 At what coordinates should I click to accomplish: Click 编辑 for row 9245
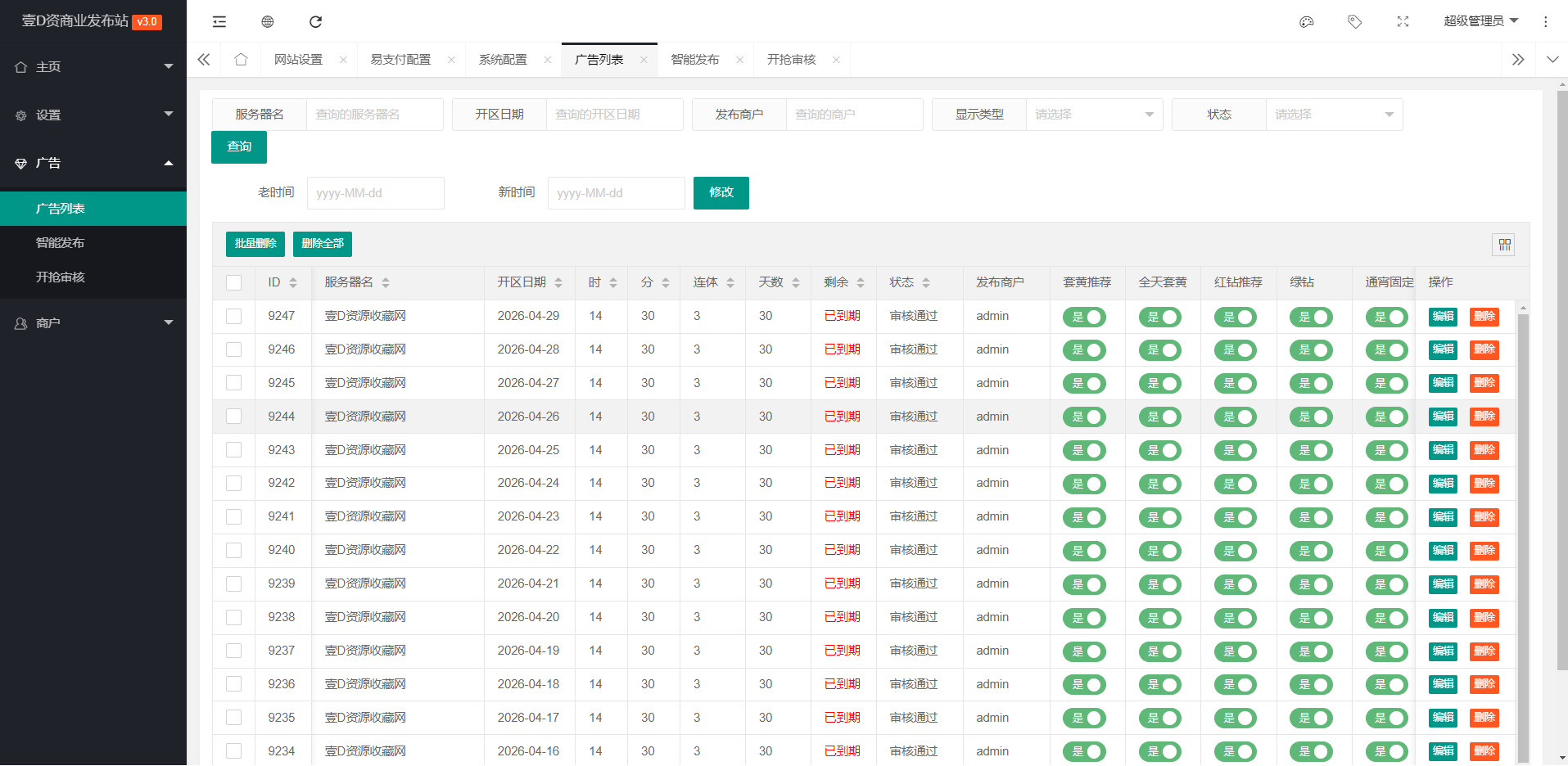1443,384
